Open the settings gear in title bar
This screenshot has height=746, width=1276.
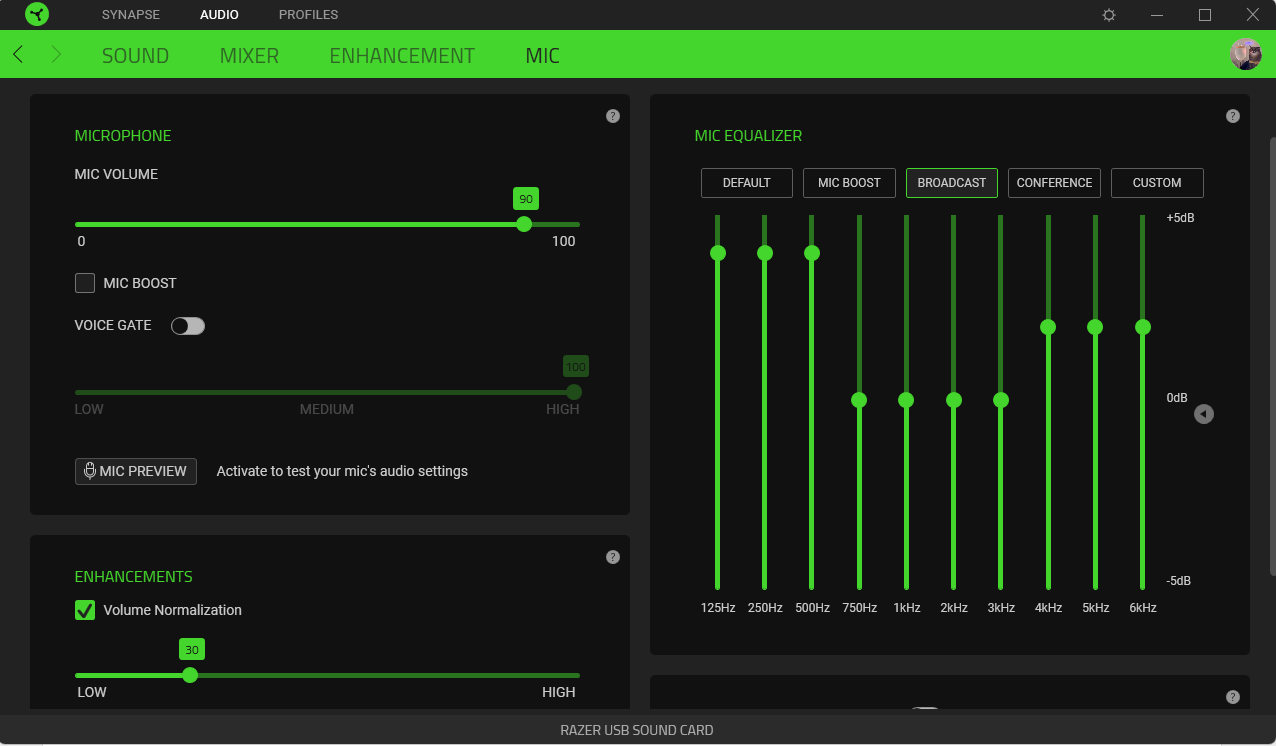(x=1109, y=15)
